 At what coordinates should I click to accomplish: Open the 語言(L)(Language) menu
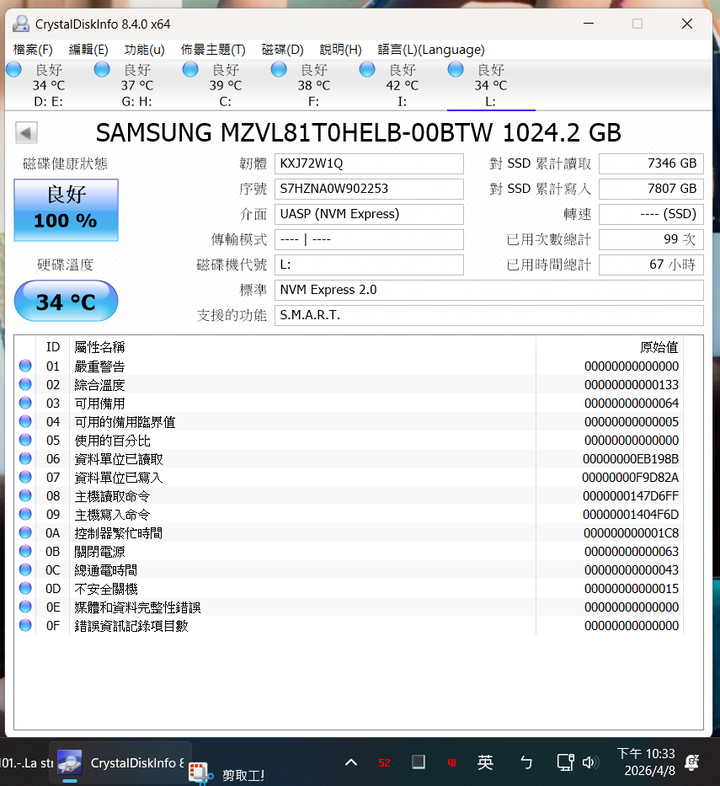[x=431, y=50]
